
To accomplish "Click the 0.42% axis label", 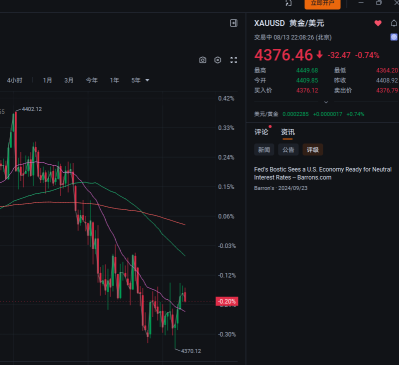I will pyautogui.click(x=226, y=99).
